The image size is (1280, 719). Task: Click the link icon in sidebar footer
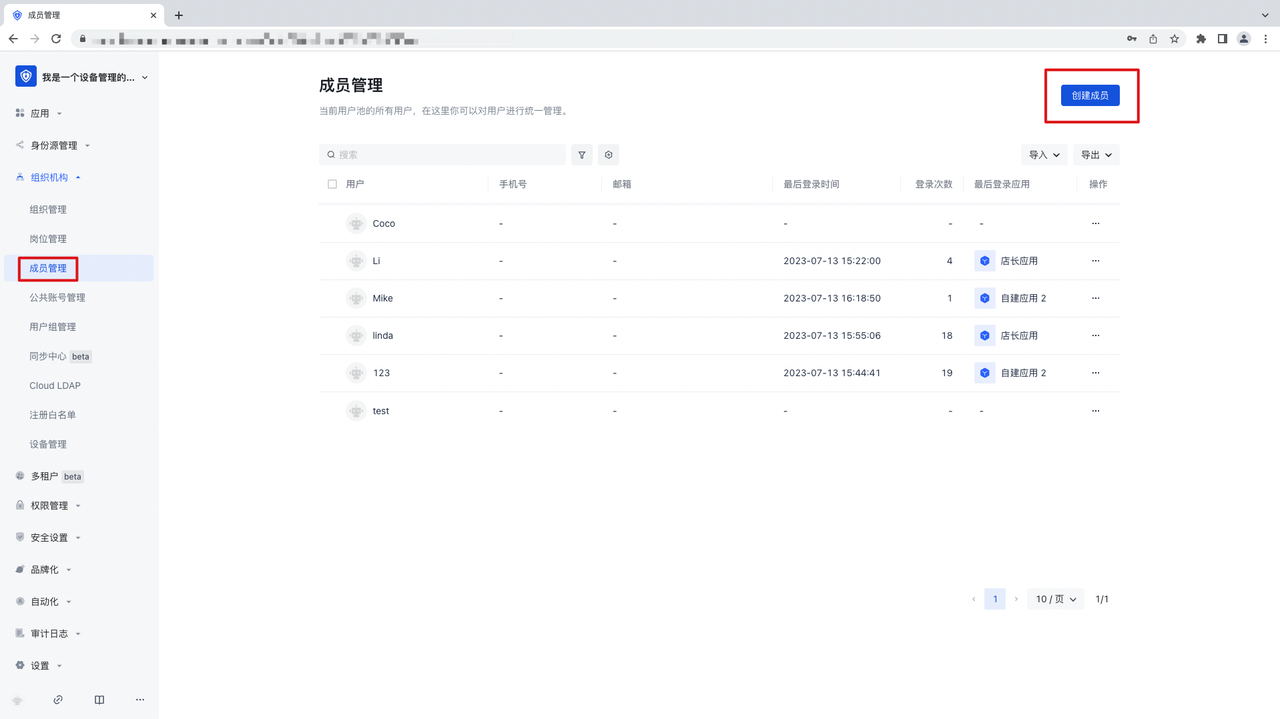(x=58, y=700)
